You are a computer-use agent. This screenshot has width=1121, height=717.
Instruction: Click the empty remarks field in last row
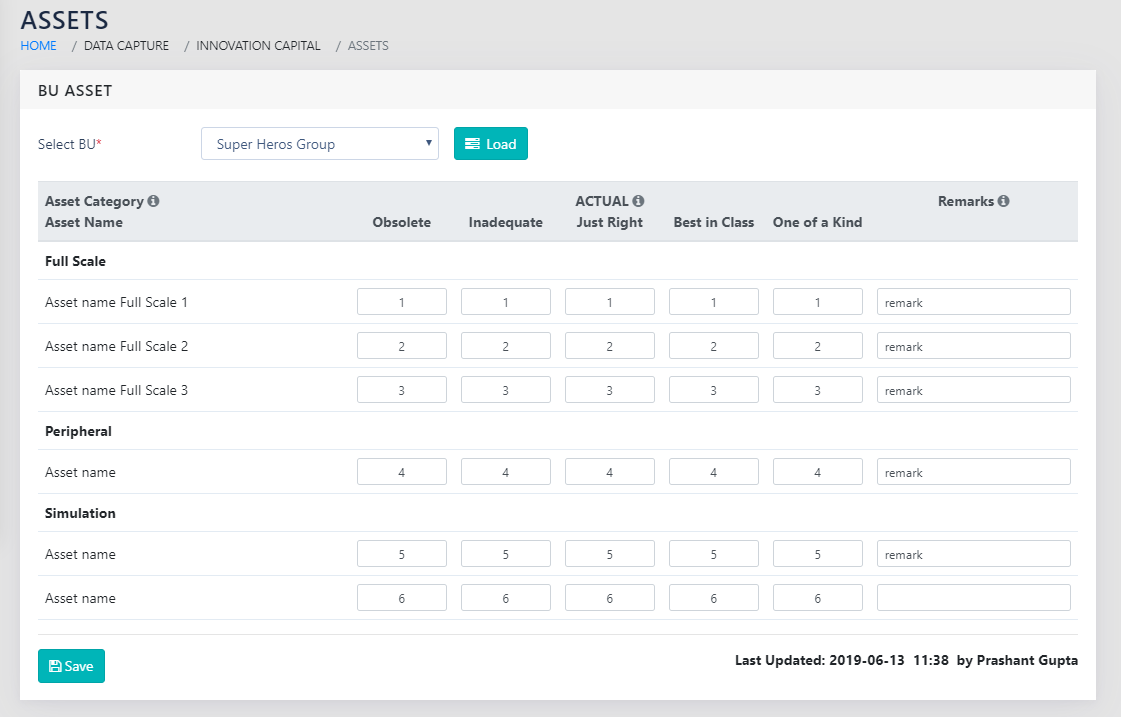973,598
